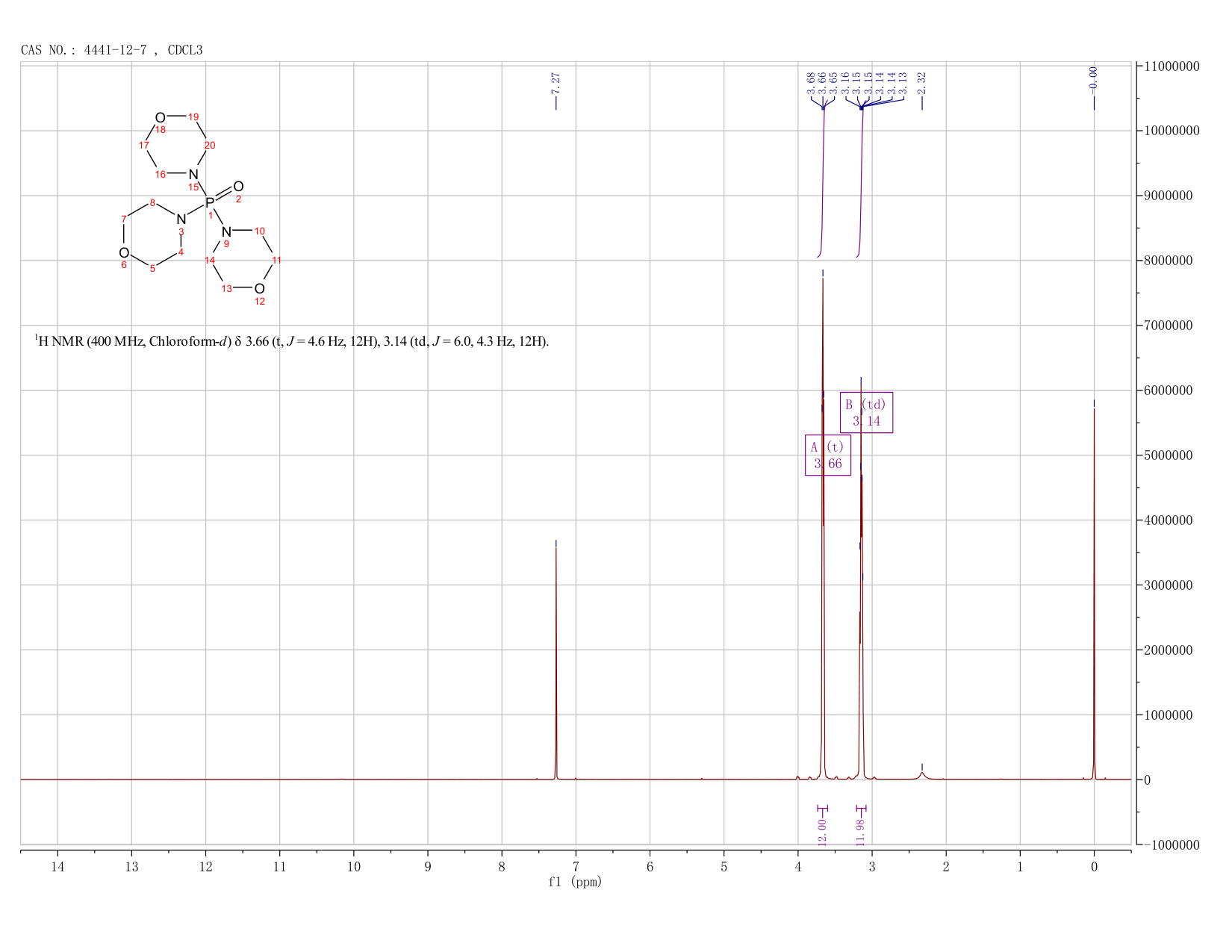Click the 7 tick on ppm axis

point(576,866)
